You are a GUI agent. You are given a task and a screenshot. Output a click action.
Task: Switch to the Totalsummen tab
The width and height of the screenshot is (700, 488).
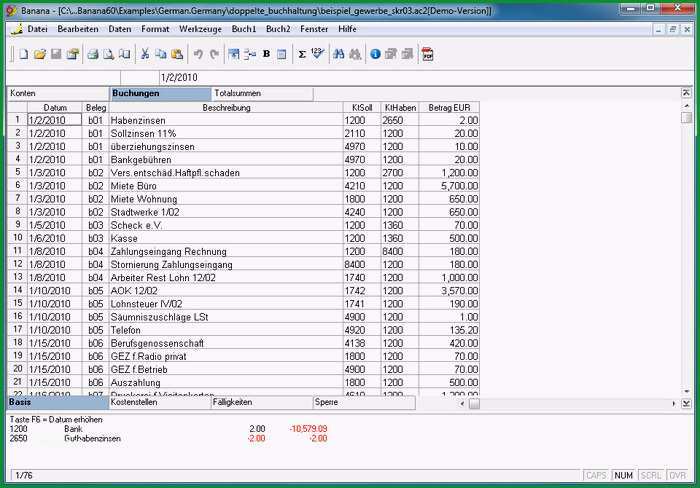pos(262,93)
